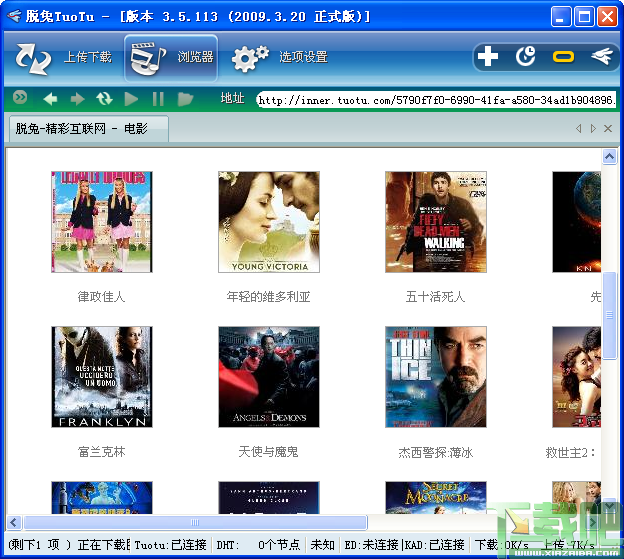Image resolution: width=624 pixels, height=559 pixels.
Task: Click the address URL input field
Action: (x=437, y=99)
